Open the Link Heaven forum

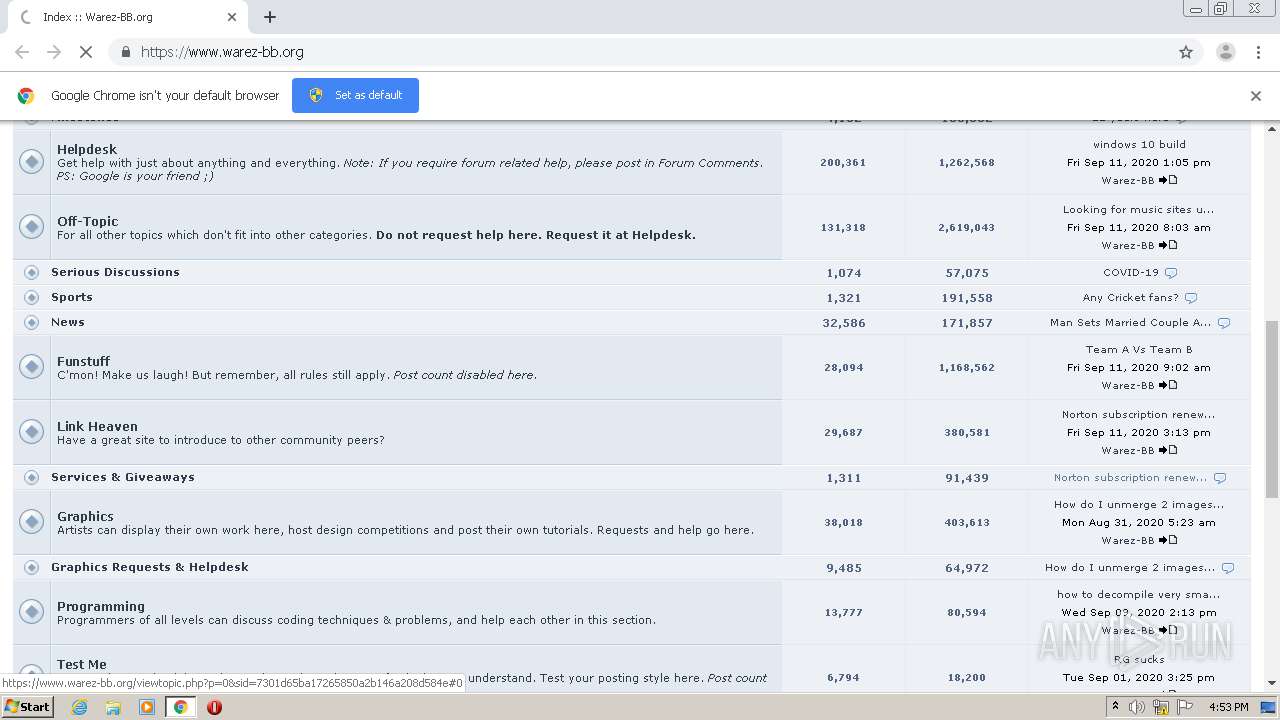[x=97, y=426]
